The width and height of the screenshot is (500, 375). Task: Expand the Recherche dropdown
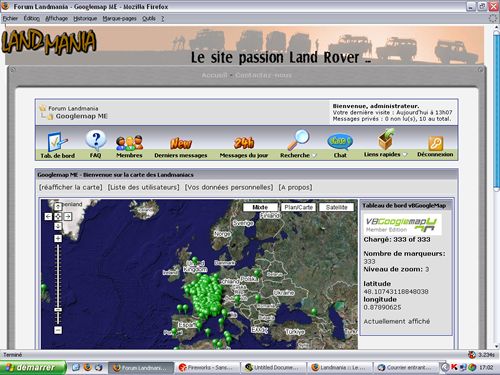point(314,155)
